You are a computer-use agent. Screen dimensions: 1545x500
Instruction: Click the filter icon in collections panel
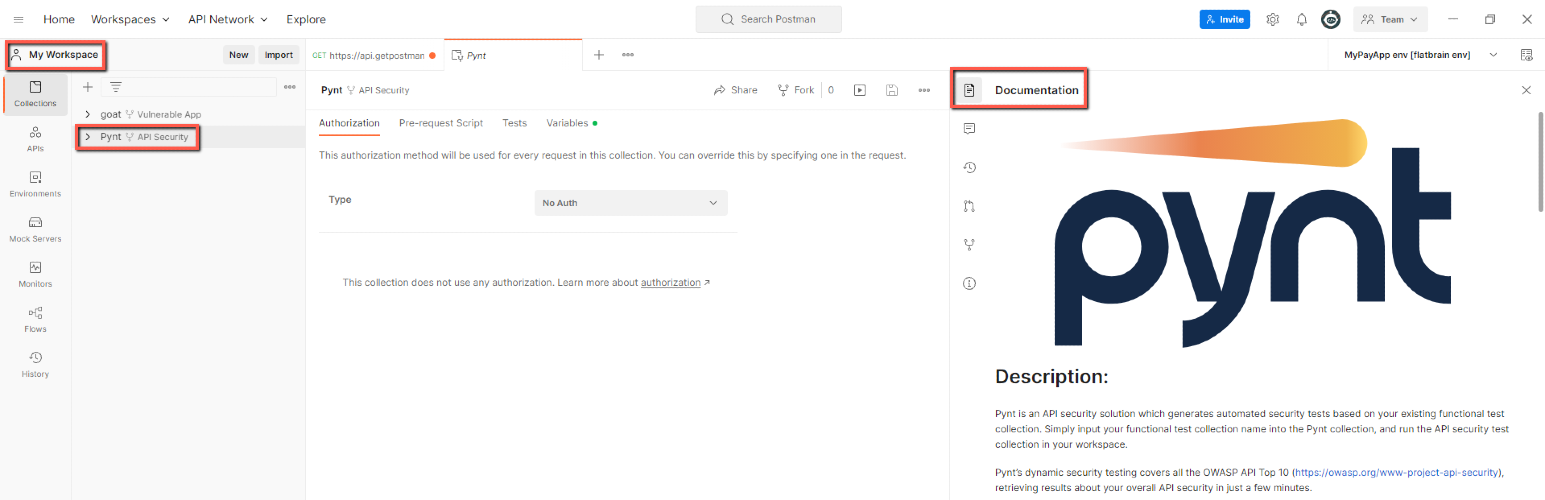(x=116, y=87)
